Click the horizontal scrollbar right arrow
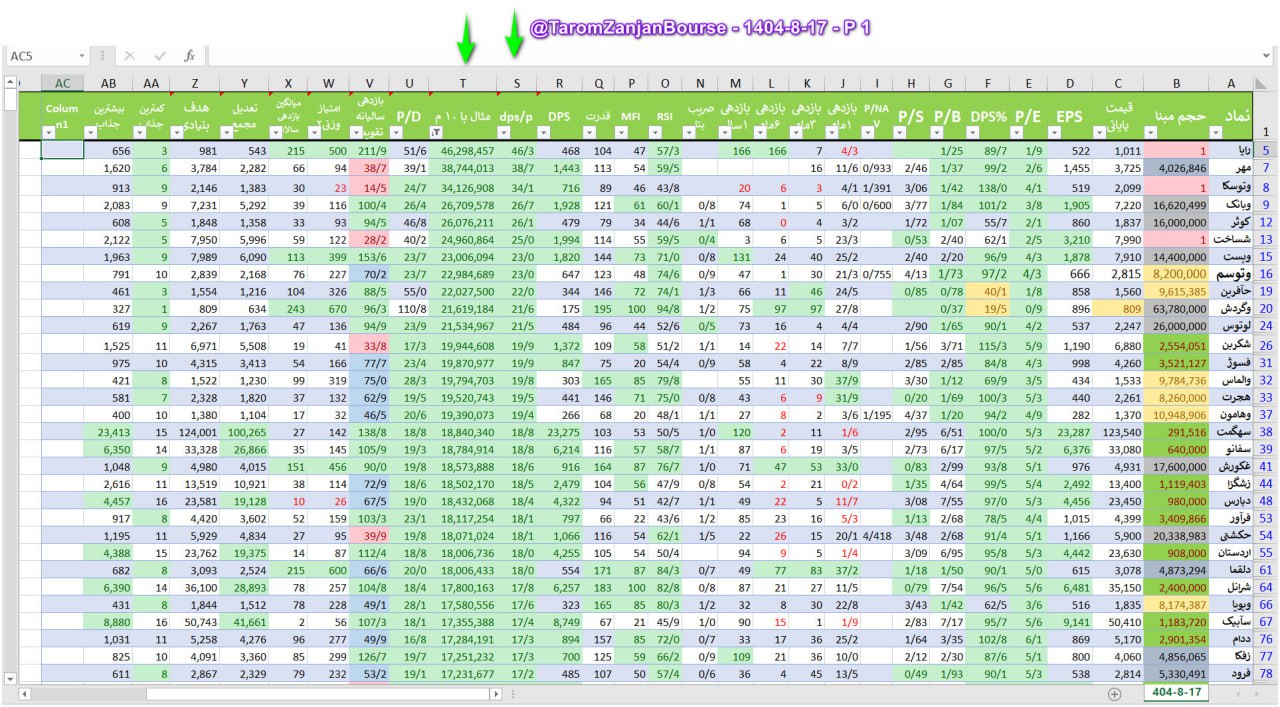Image resolution: width=1280 pixels, height=707 pixels. coord(495,693)
